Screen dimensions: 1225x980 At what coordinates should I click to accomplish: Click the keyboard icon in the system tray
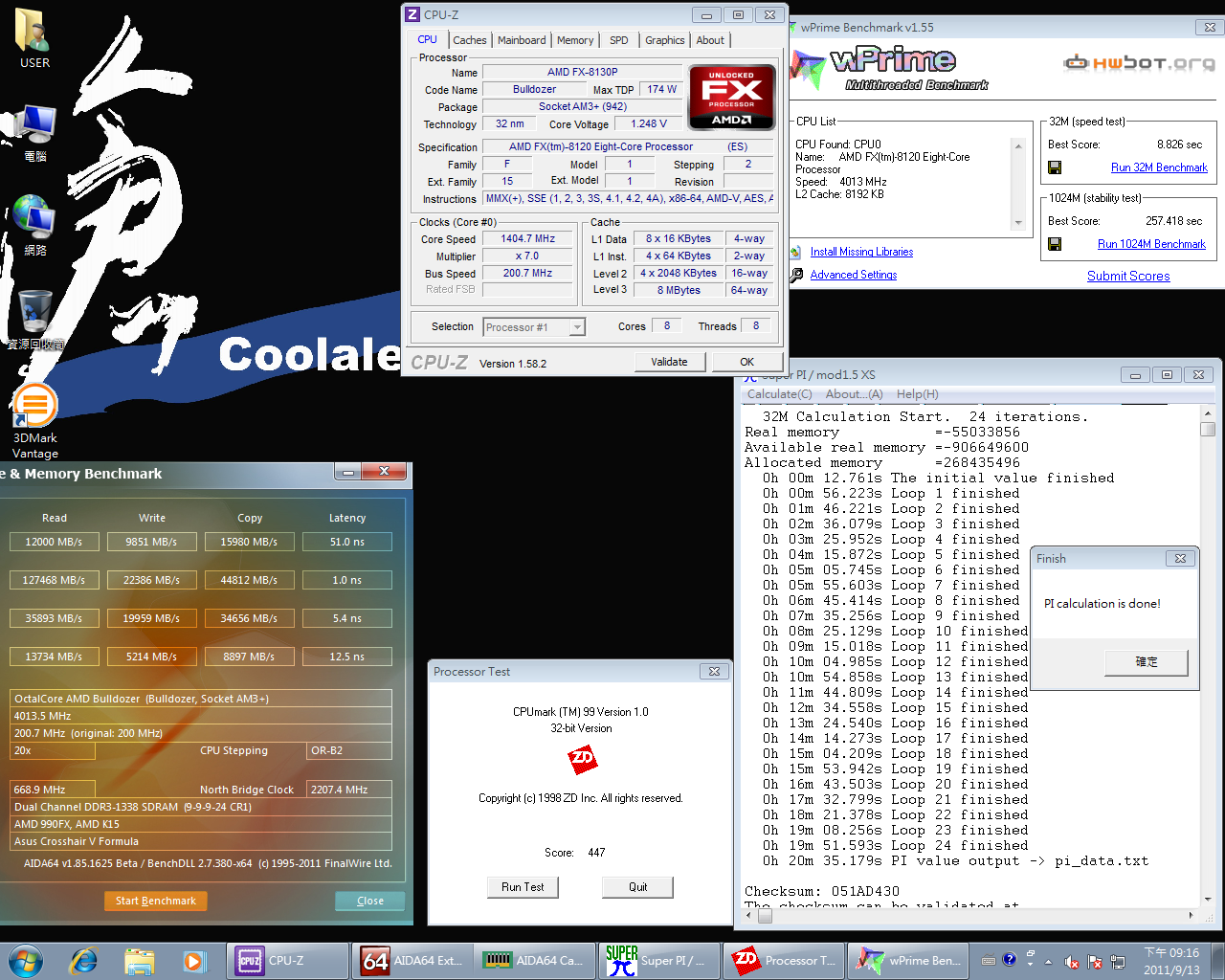(x=989, y=960)
